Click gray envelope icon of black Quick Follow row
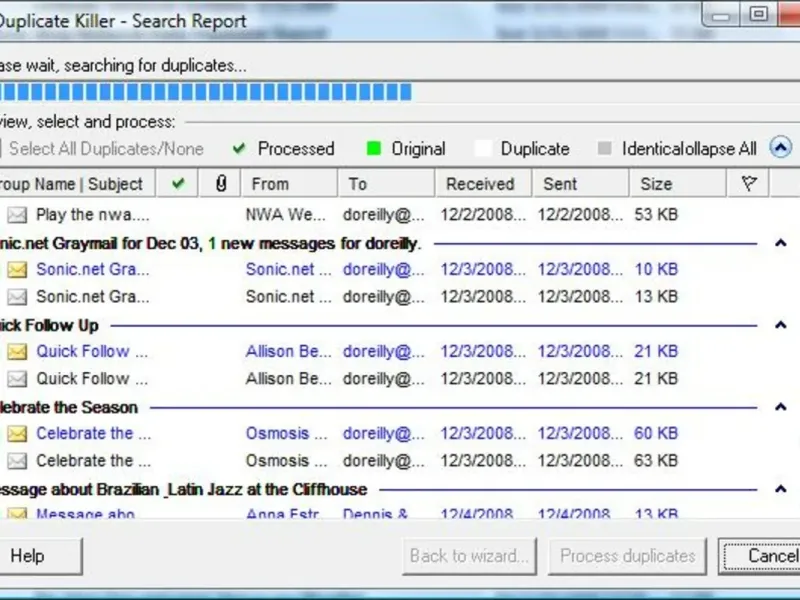The width and height of the screenshot is (800, 600). pos(17,379)
